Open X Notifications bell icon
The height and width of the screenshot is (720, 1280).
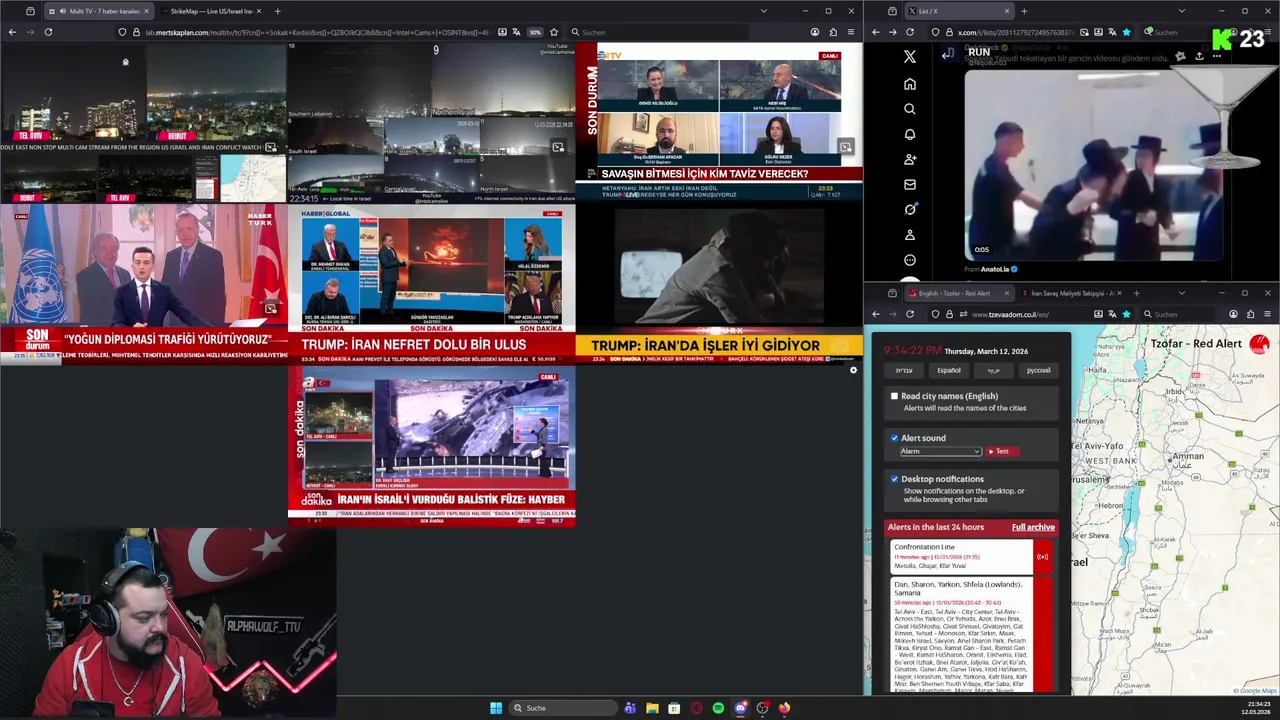click(x=910, y=134)
